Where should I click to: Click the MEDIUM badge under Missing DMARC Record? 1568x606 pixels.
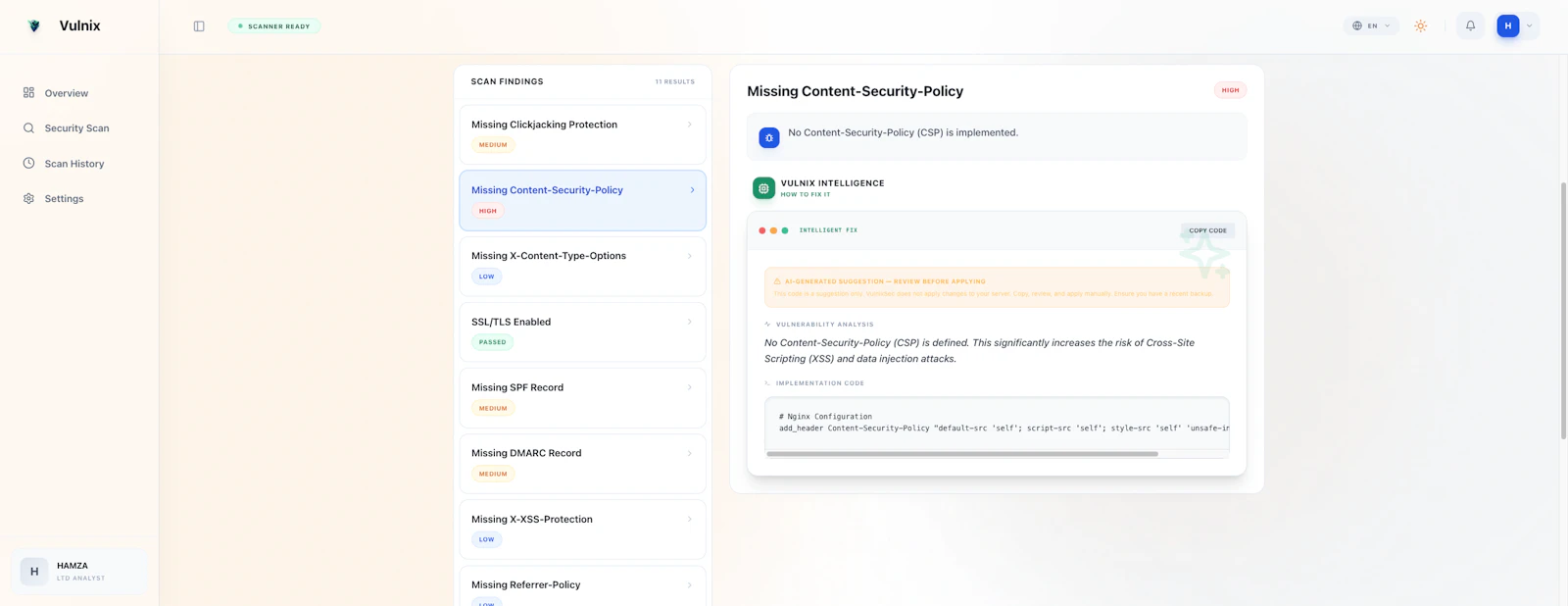tap(493, 474)
